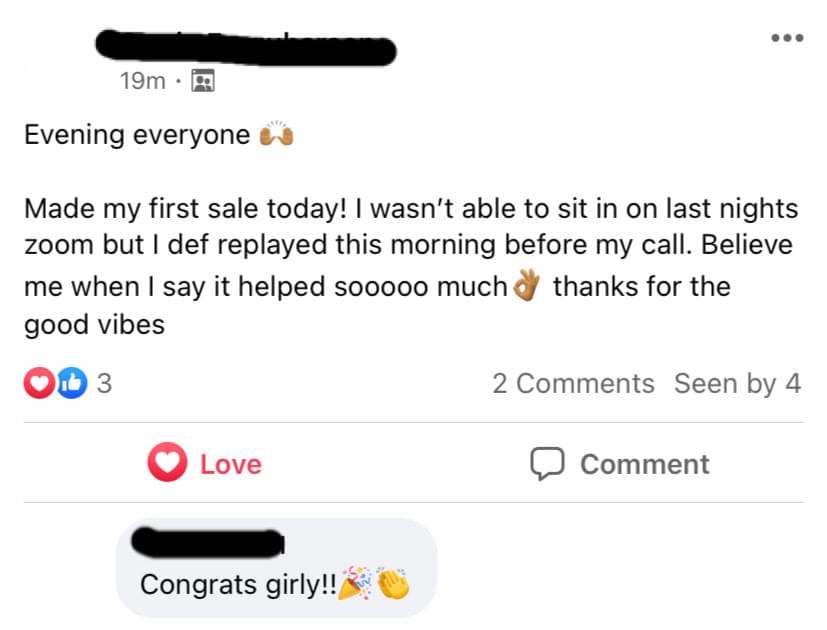The width and height of the screenshot is (827, 630).
Task: Click the party popper emoji in the comment
Action: tap(356, 584)
